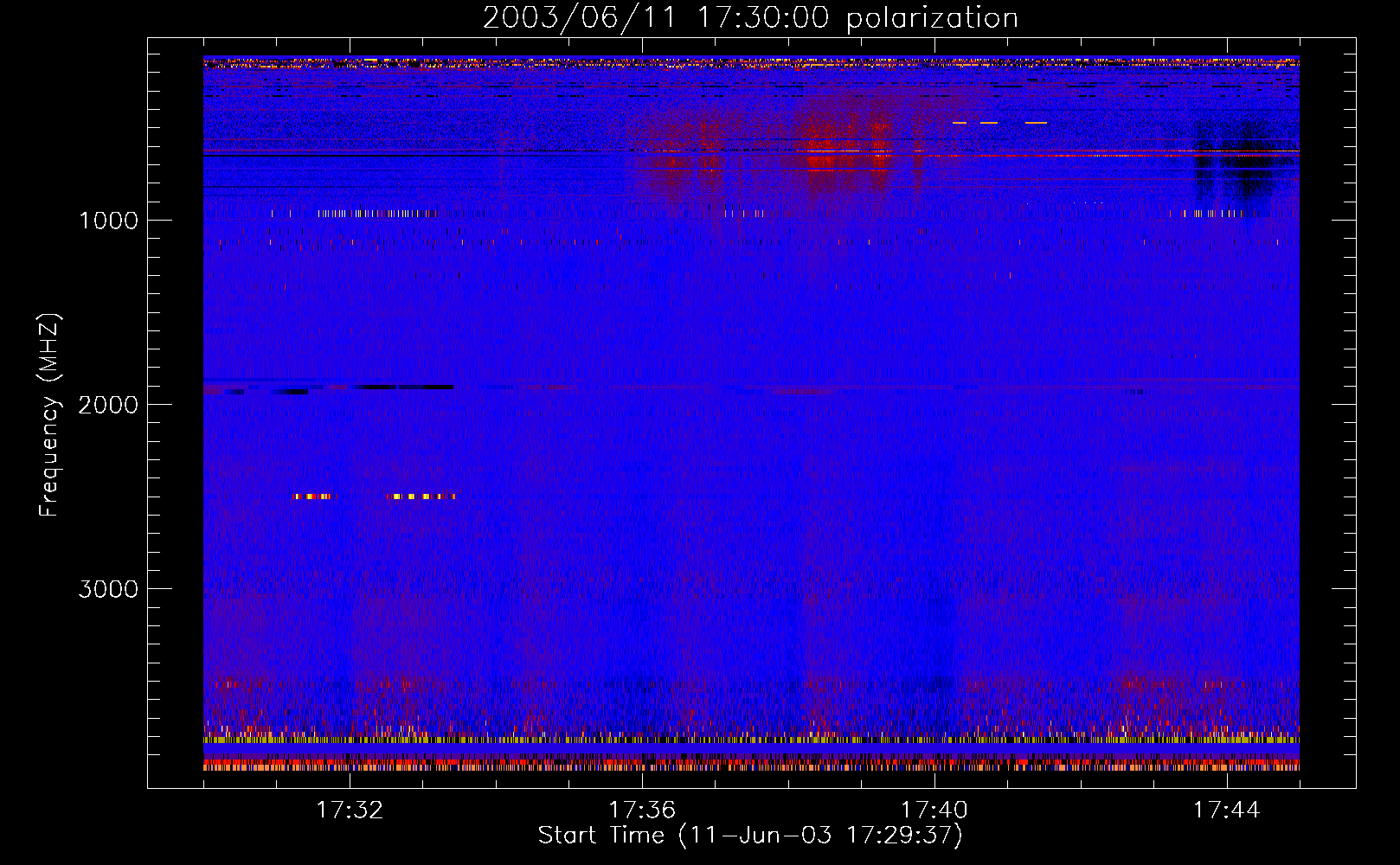Click the 2000 frequency tick label

[x=108, y=405]
